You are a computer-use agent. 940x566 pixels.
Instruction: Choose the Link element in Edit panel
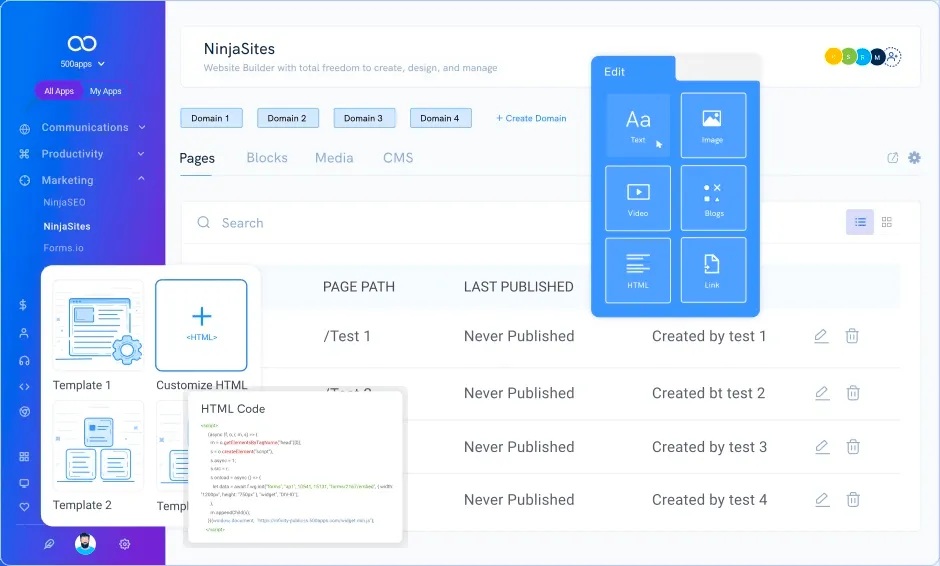(x=713, y=270)
